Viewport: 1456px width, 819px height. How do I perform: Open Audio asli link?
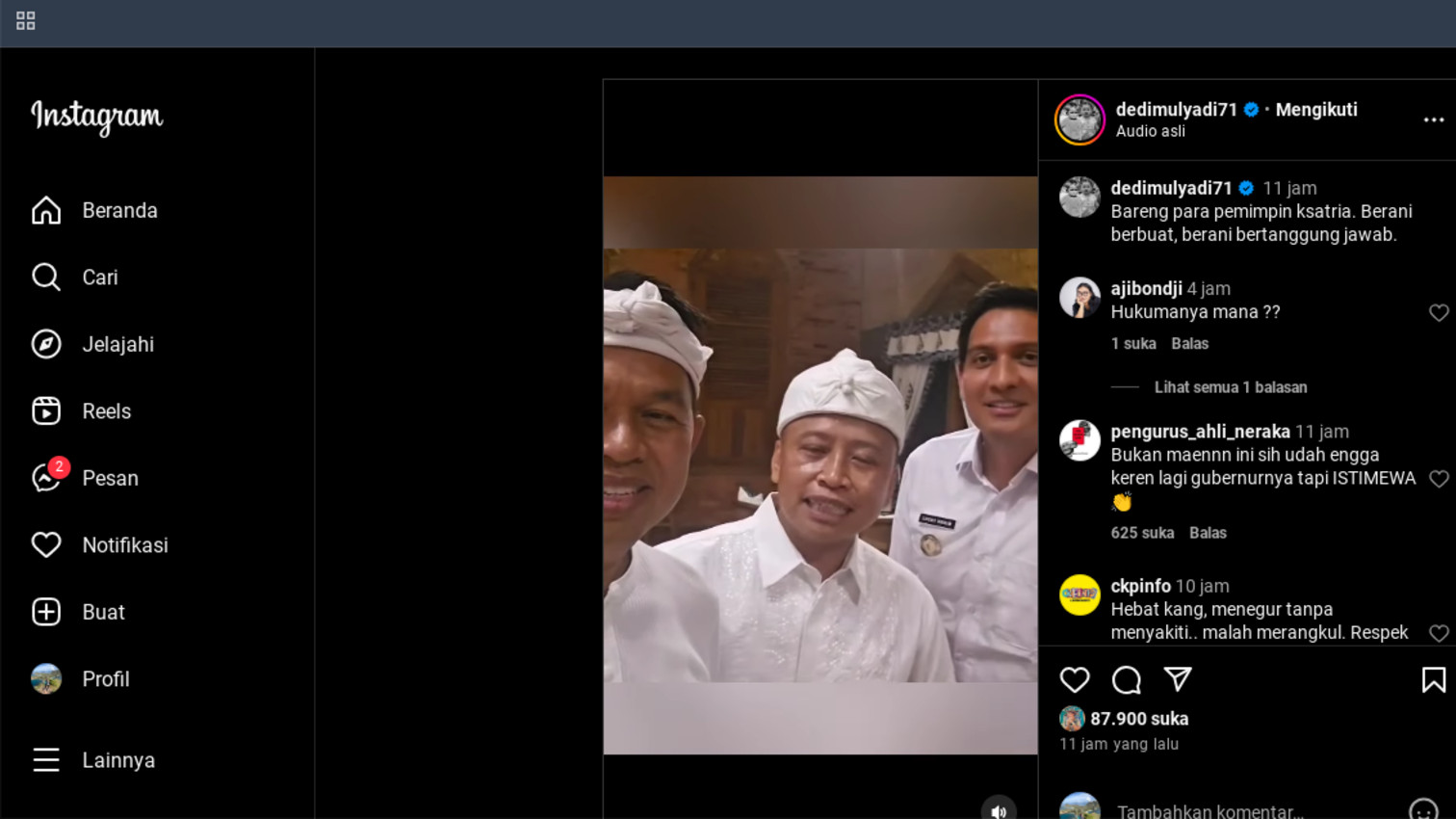tap(1150, 131)
